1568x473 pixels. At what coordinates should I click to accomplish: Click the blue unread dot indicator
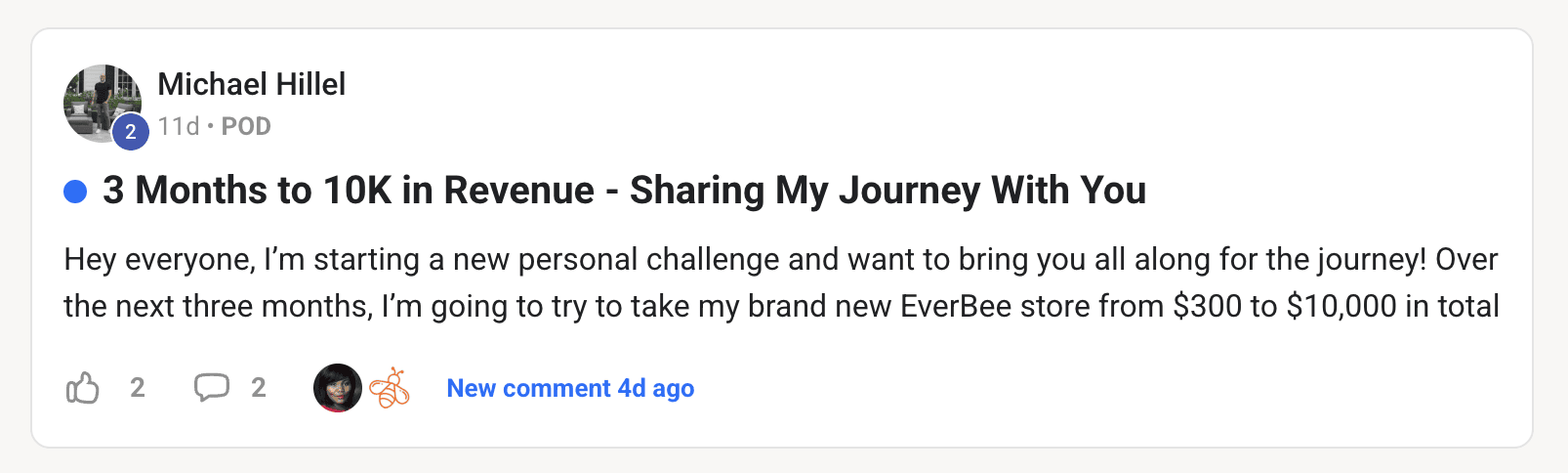click(x=75, y=192)
